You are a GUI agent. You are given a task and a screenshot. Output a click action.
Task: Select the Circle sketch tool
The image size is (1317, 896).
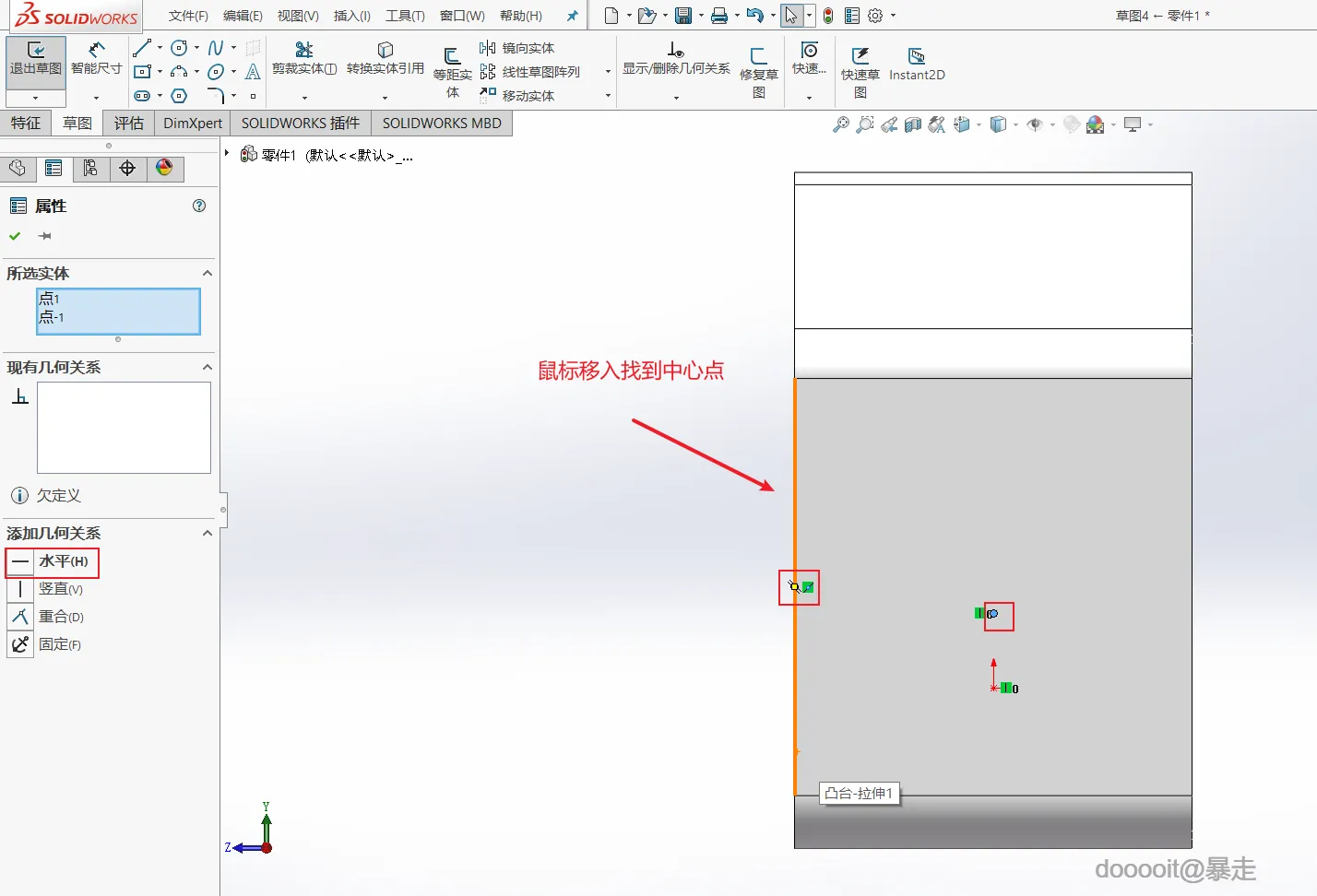[179, 48]
